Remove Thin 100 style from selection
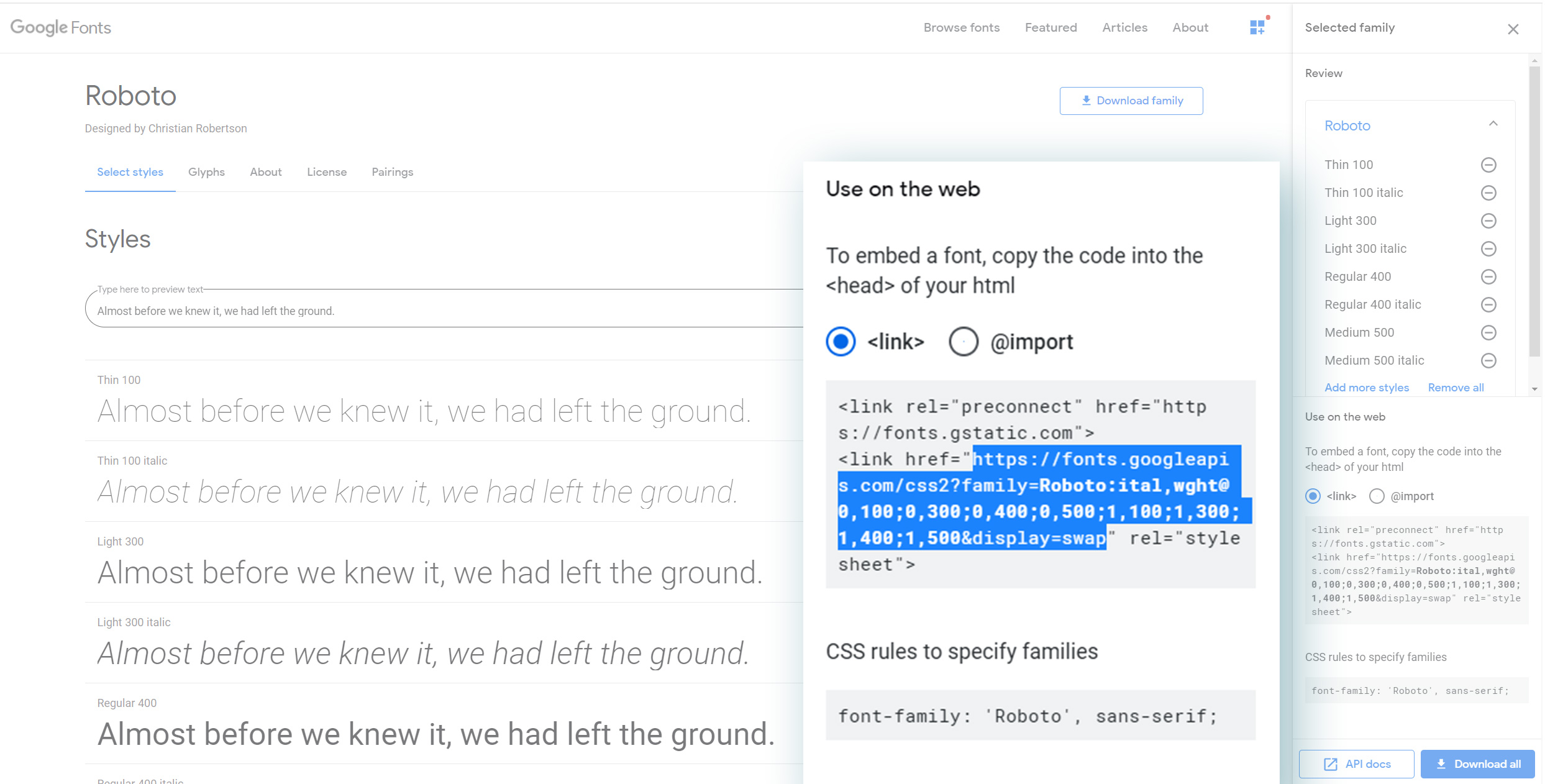1545x784 pixels. coord(1488,165)
